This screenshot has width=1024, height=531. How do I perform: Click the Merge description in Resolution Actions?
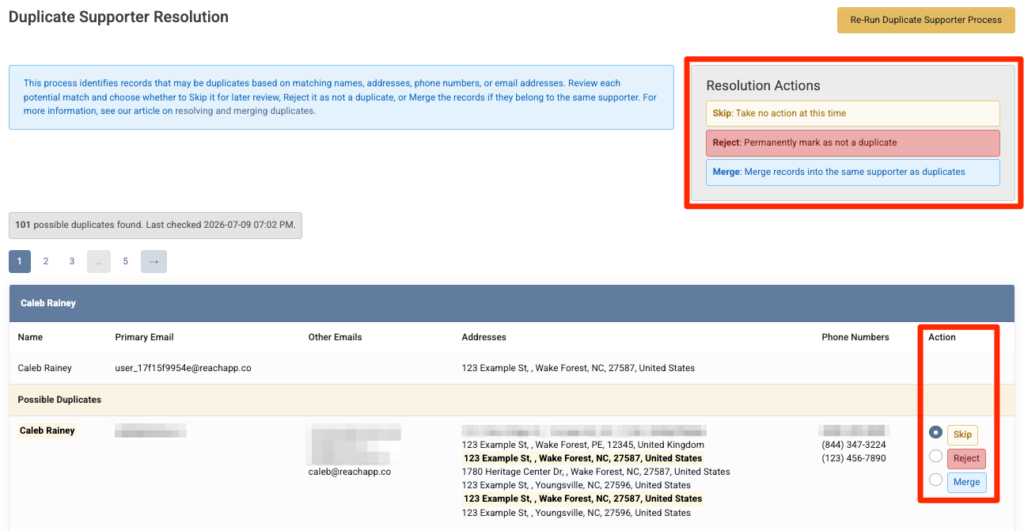pyautogui.click(x=852, y=172)
